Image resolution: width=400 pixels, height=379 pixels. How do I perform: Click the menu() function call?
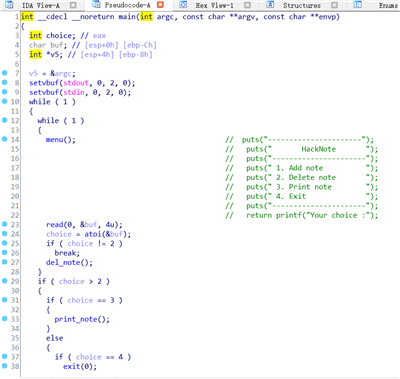point(61,139)
